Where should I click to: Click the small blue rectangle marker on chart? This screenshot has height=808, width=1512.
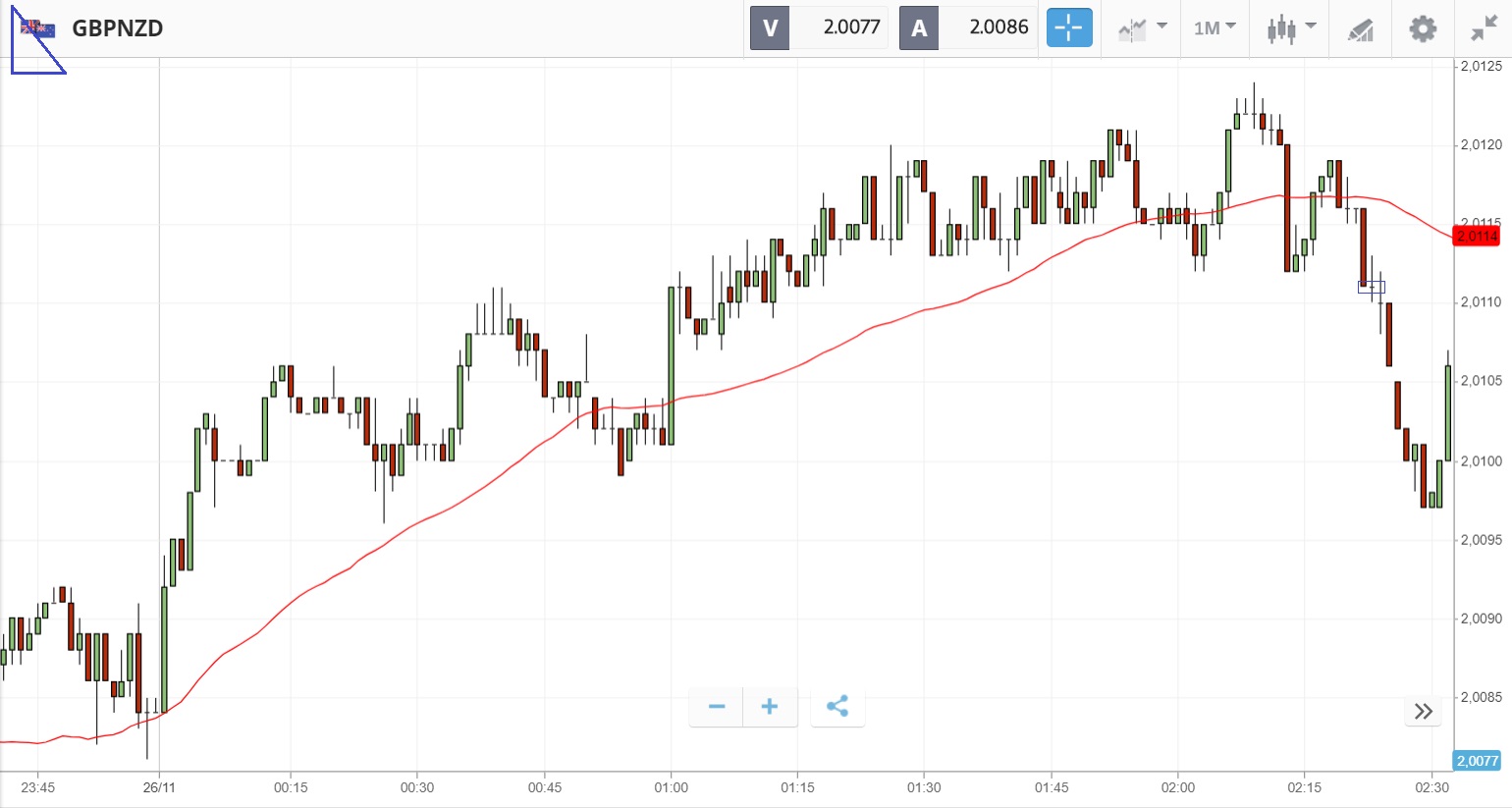click(1372, 287)
